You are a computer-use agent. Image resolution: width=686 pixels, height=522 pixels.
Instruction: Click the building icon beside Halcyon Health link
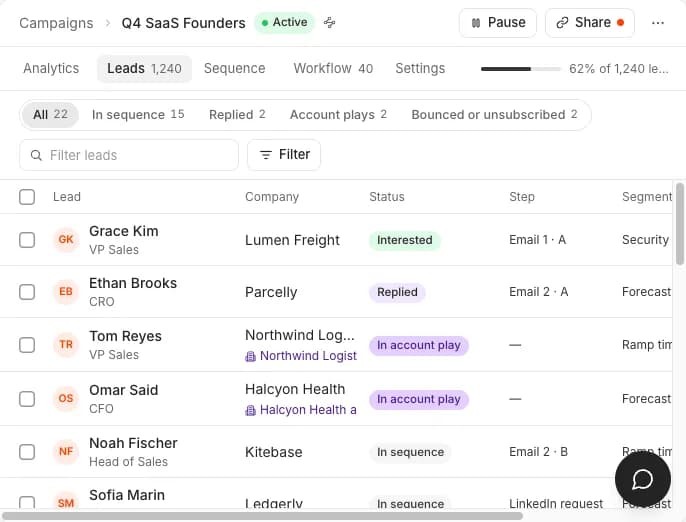pyautogui.click(x=250, y=410)
